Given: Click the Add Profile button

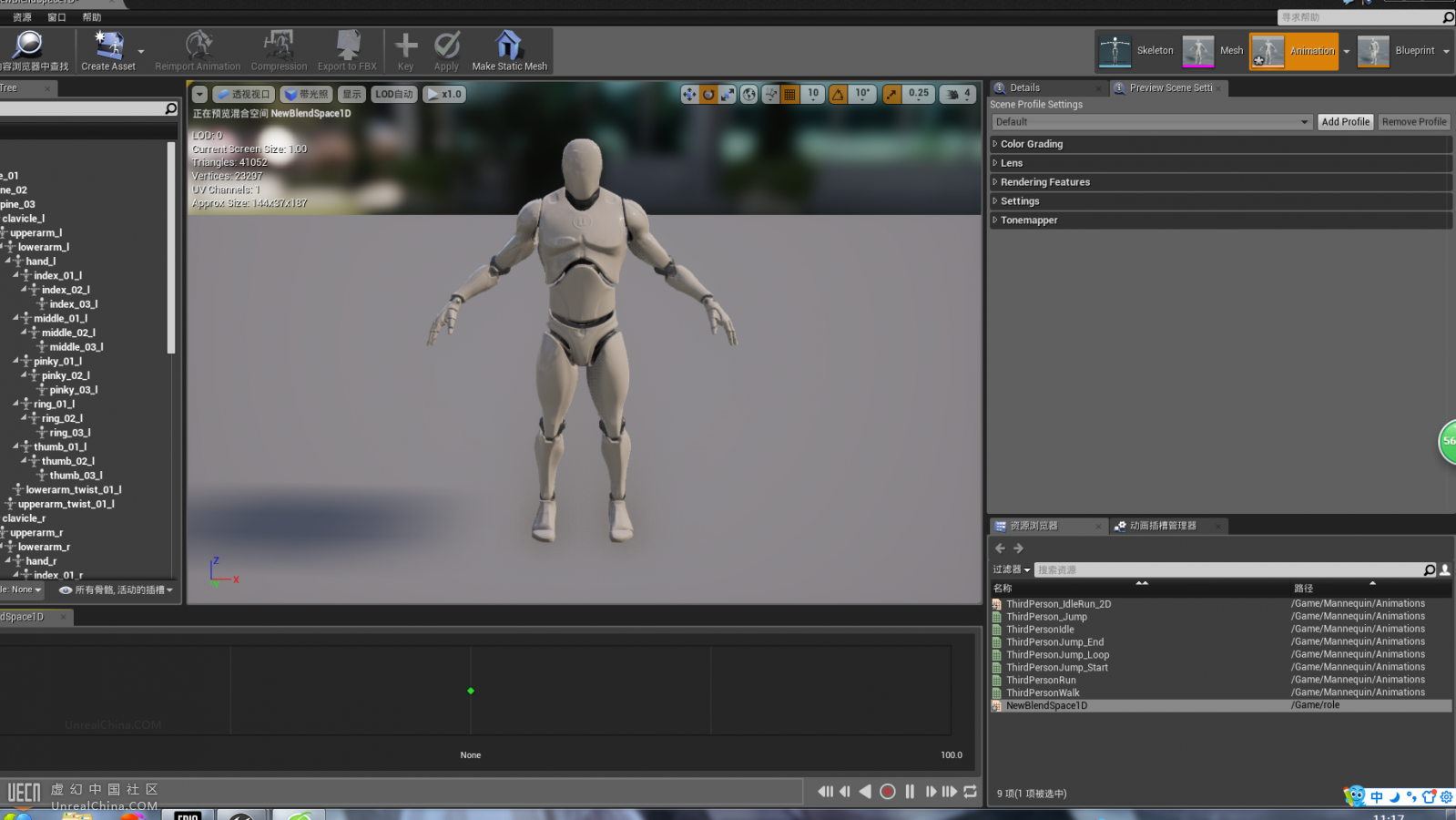Looking at the screenshot, I should pos(1345,122).
